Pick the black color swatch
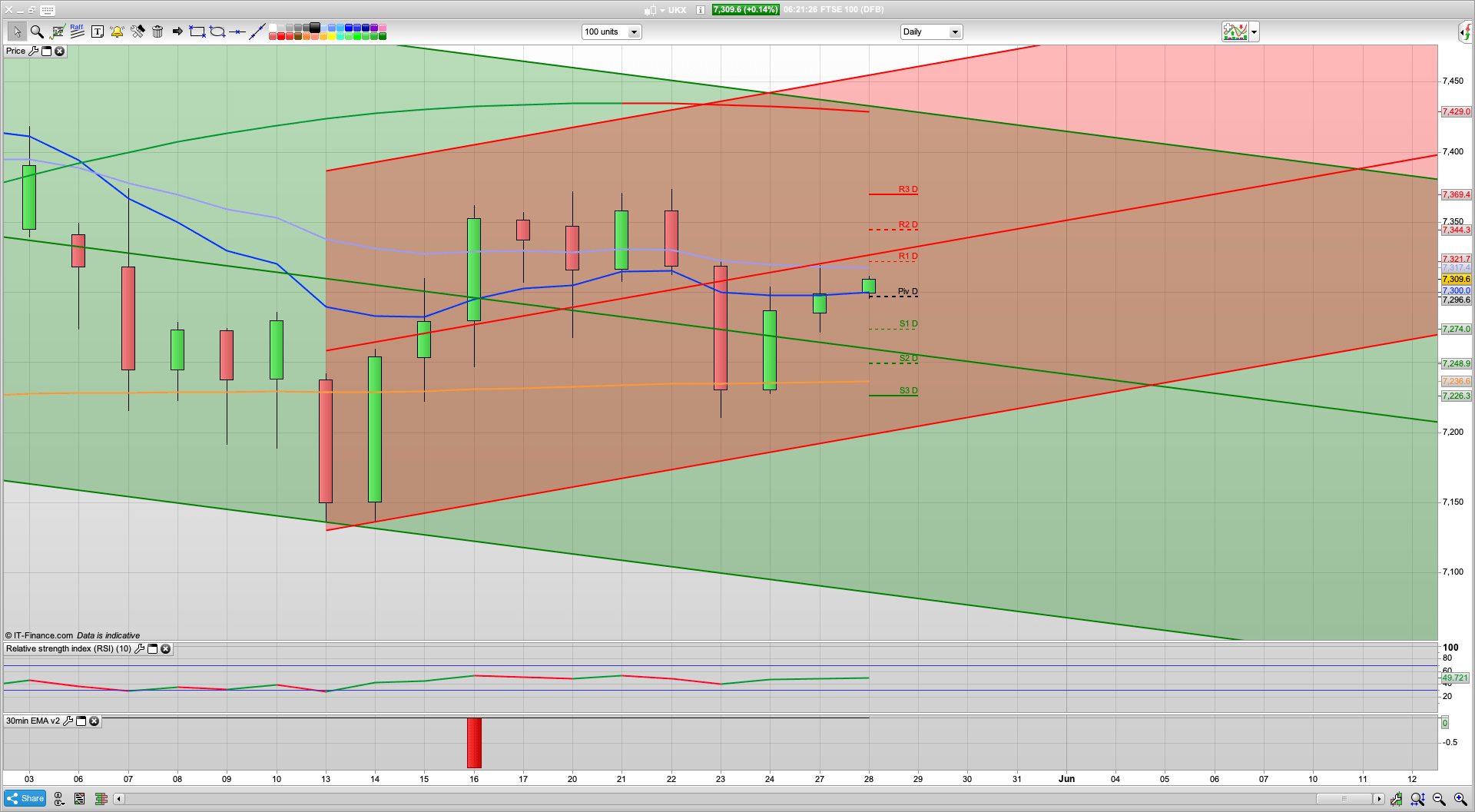Image resolution: width=1475 pixels, height=812 pixels. tap(315, 28)
